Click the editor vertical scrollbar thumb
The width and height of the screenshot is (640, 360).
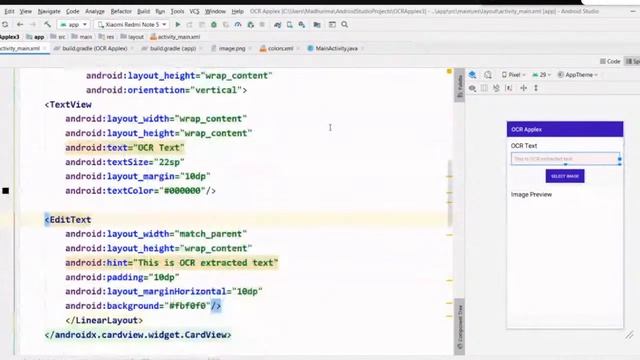(450, 193)
